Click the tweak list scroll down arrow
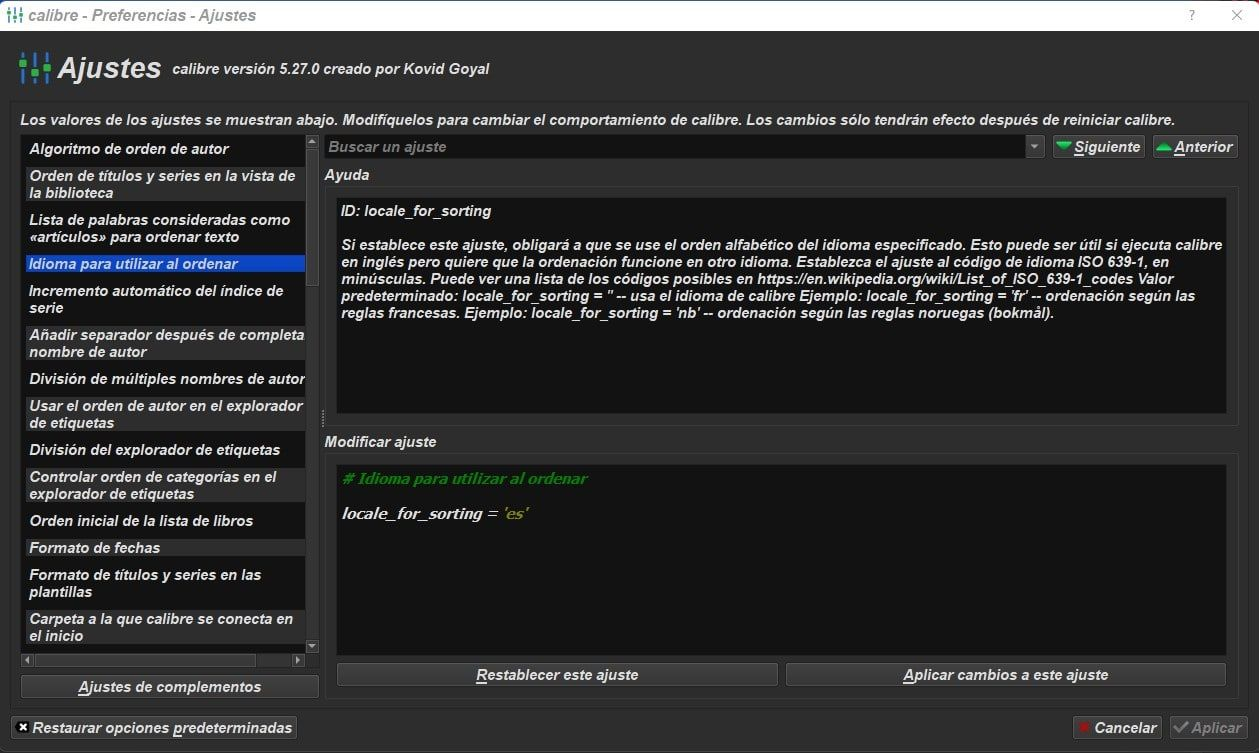 [x=312, y=647]
